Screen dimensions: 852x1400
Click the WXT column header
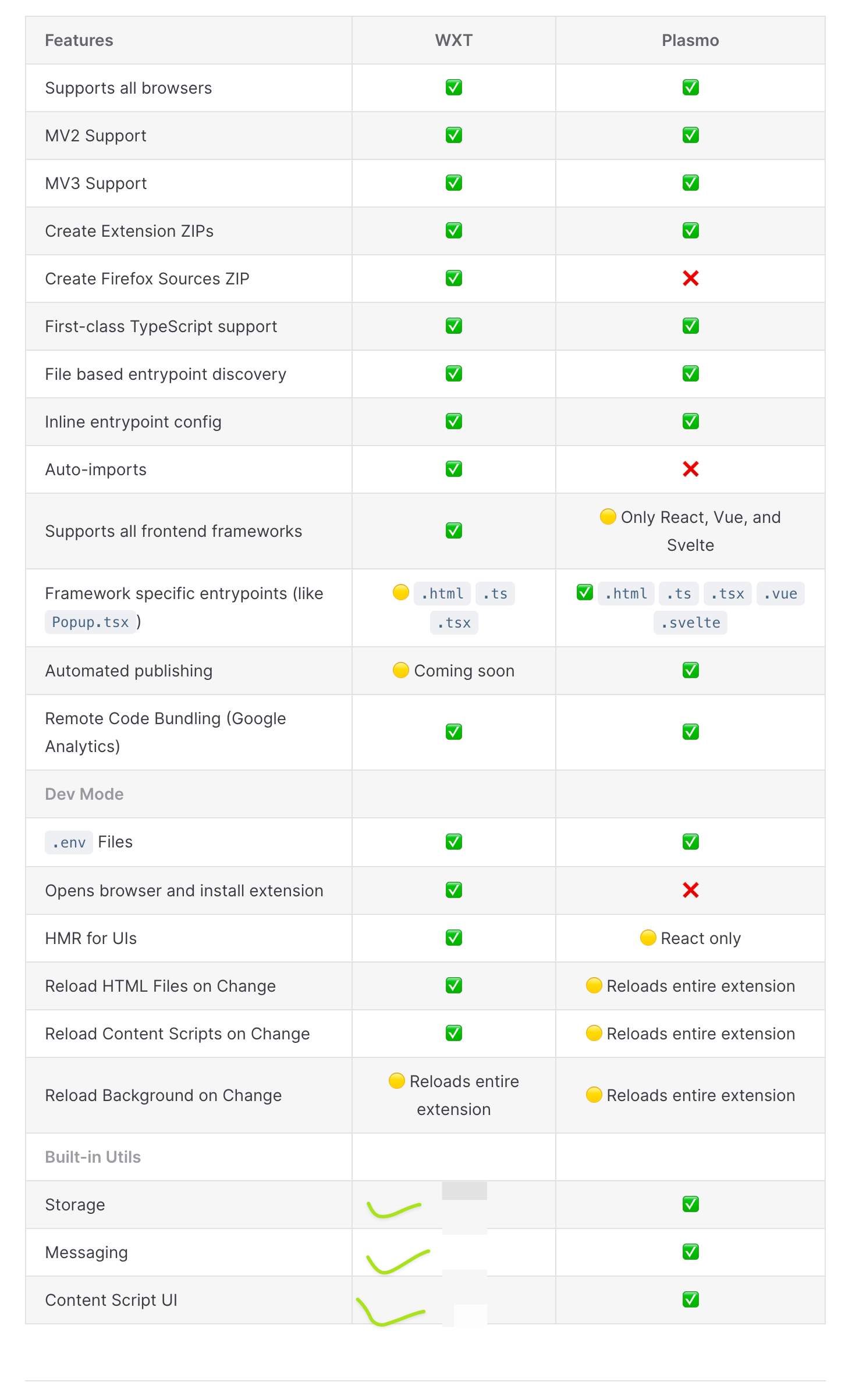(x=453, y=40)
